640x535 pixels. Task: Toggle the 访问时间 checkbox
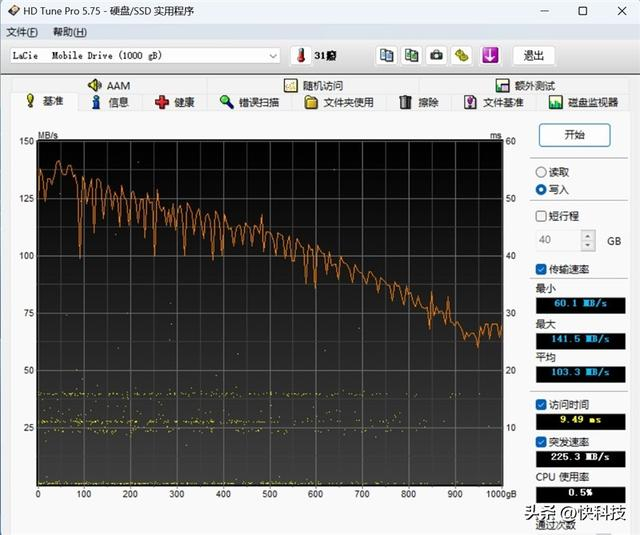coord(541,405)
